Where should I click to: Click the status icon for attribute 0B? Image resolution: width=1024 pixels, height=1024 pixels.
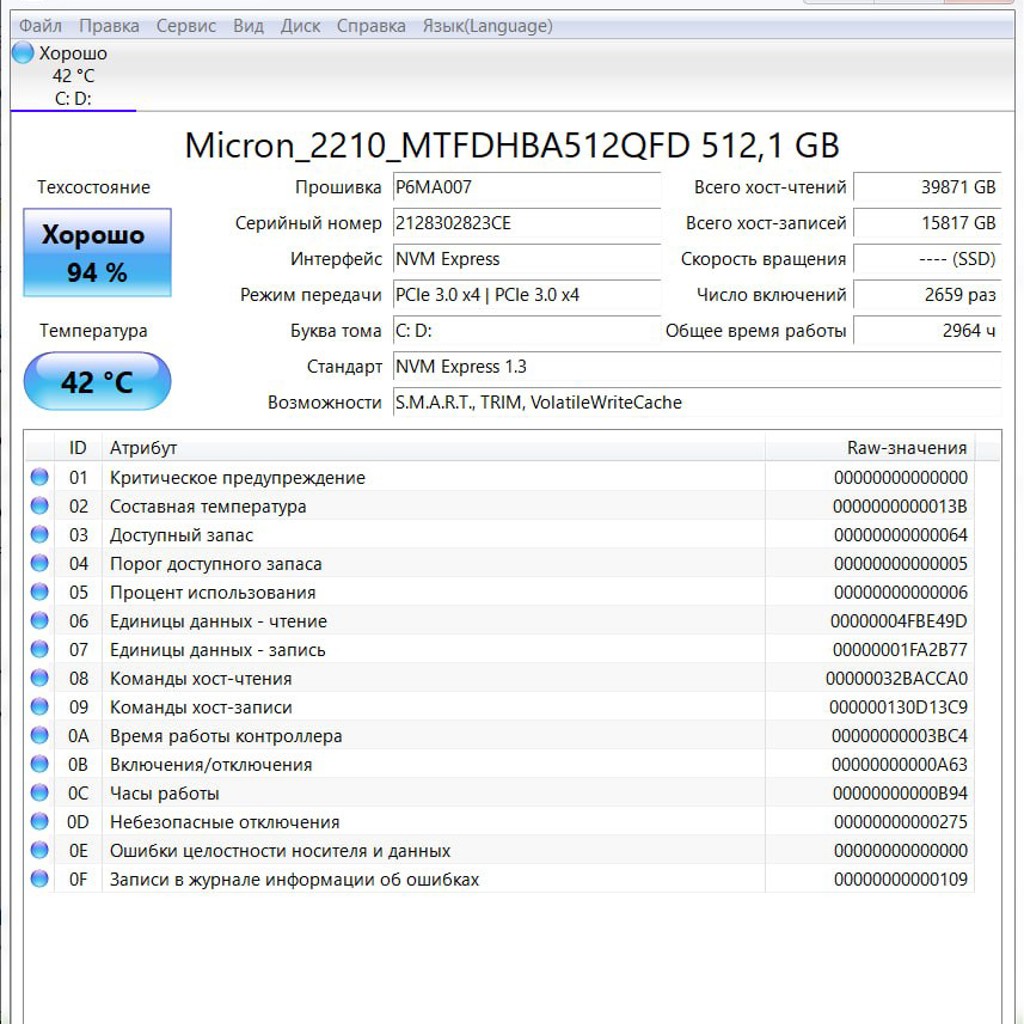40,764
